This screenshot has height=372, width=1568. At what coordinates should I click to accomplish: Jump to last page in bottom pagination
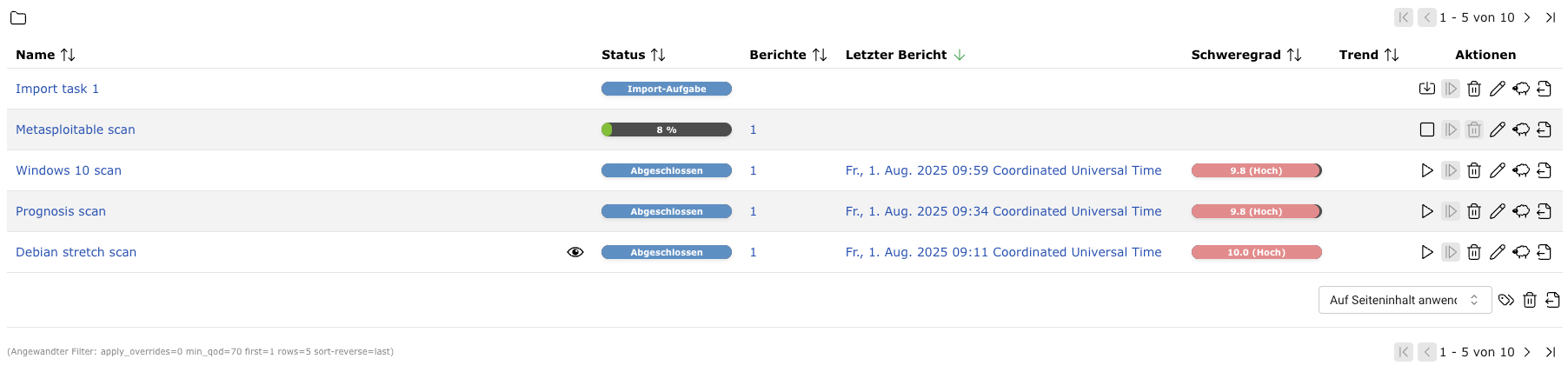pyautogui.click(x=1550, y=352)
